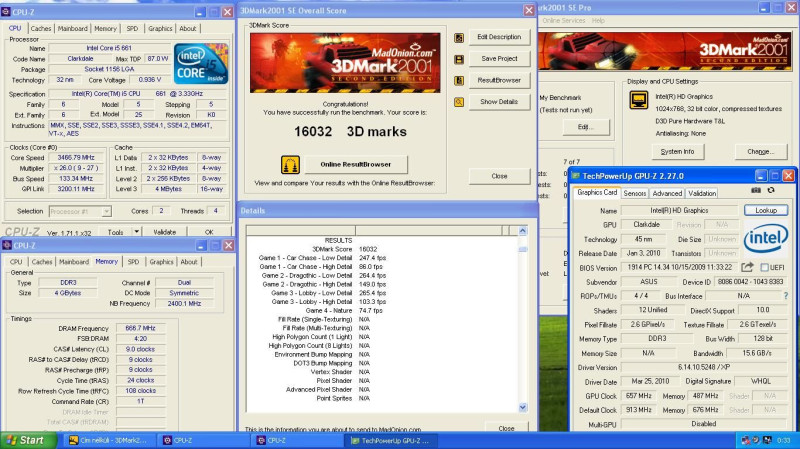Click the Core Speed value 3466.79 MHz
The image size is (800, 449).
point(76,158)
